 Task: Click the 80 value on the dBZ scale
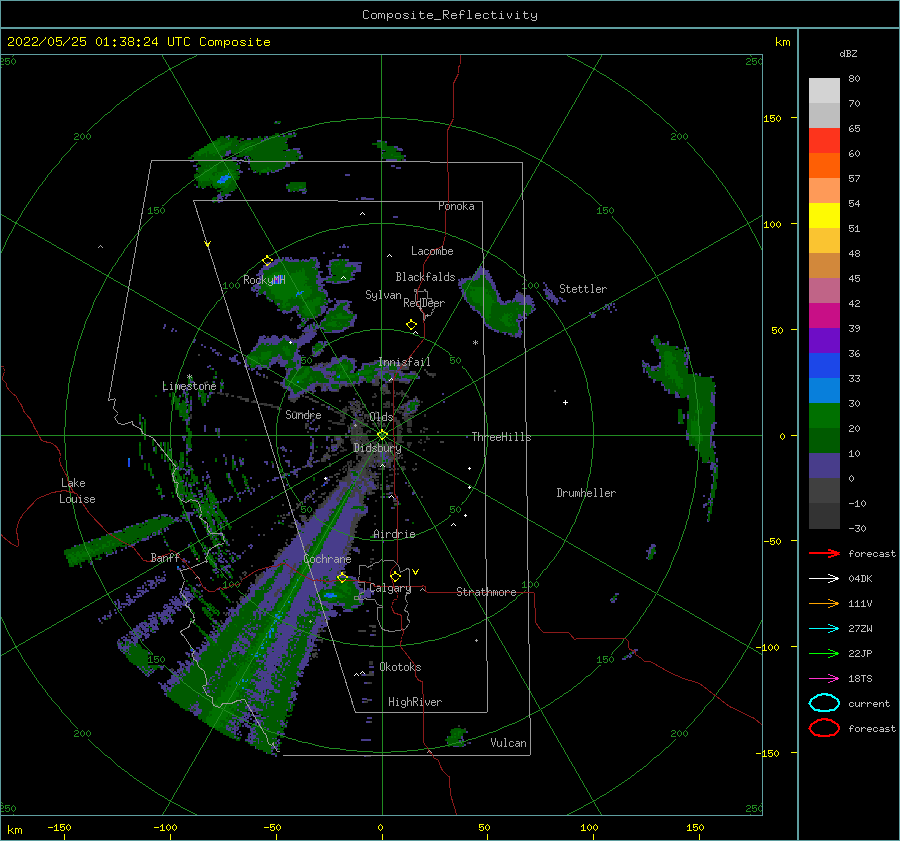point(854,79)
